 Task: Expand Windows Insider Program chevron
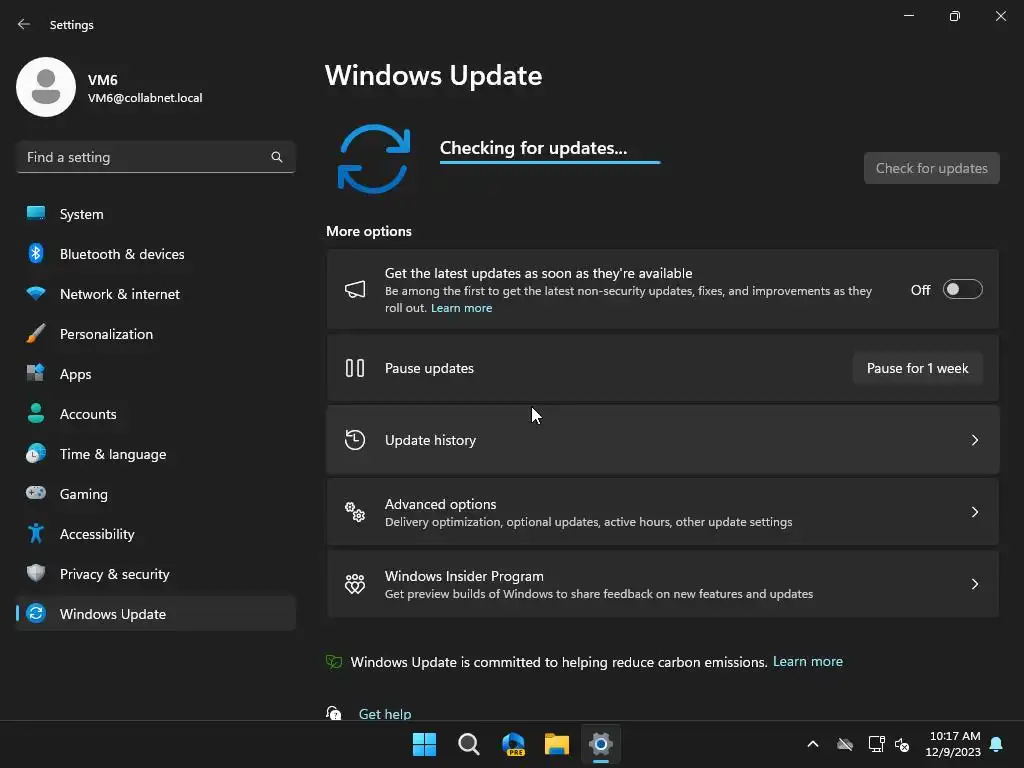[975, 584]
